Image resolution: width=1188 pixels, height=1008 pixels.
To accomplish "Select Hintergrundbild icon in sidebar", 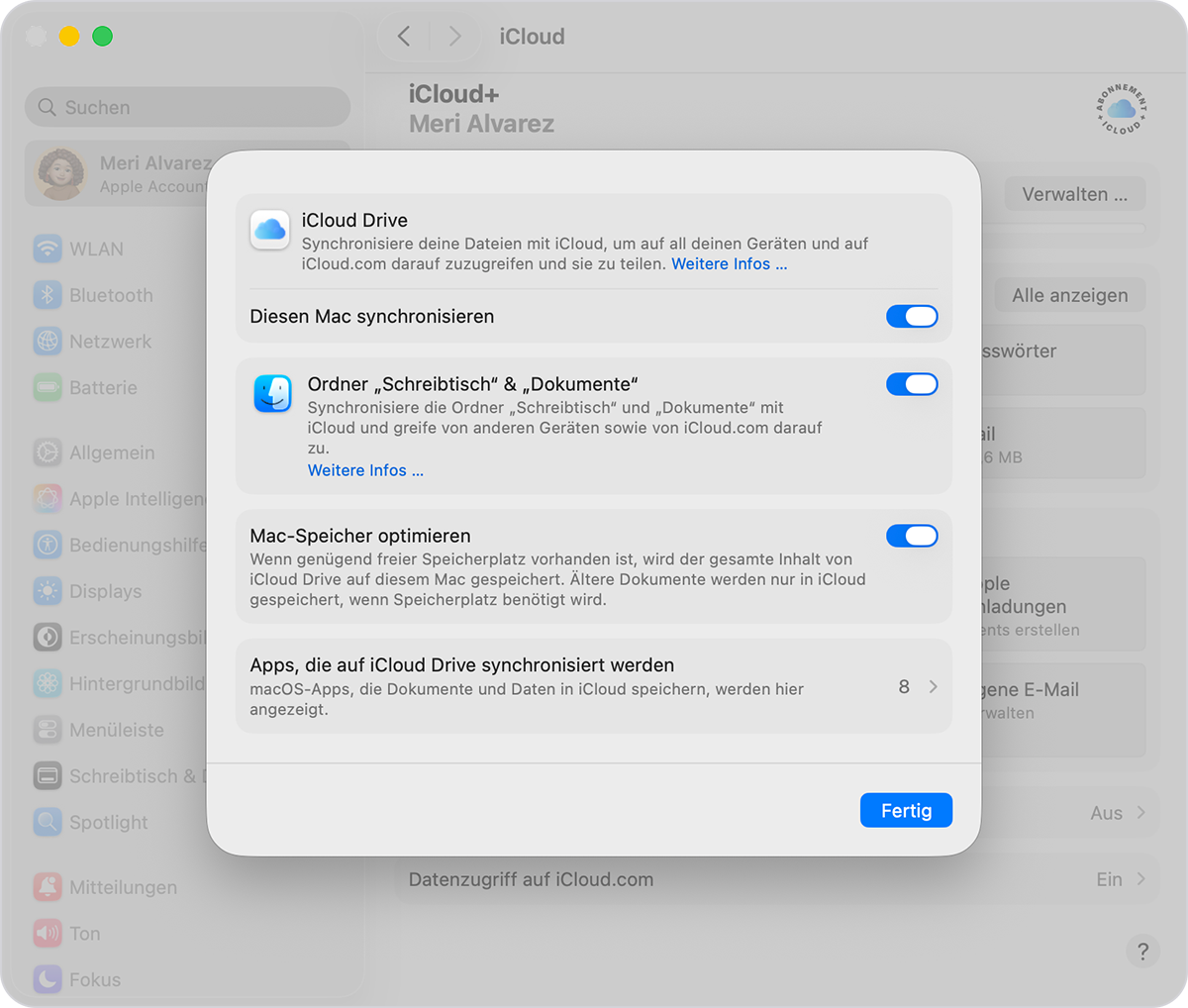I will (x=48, y=683).
